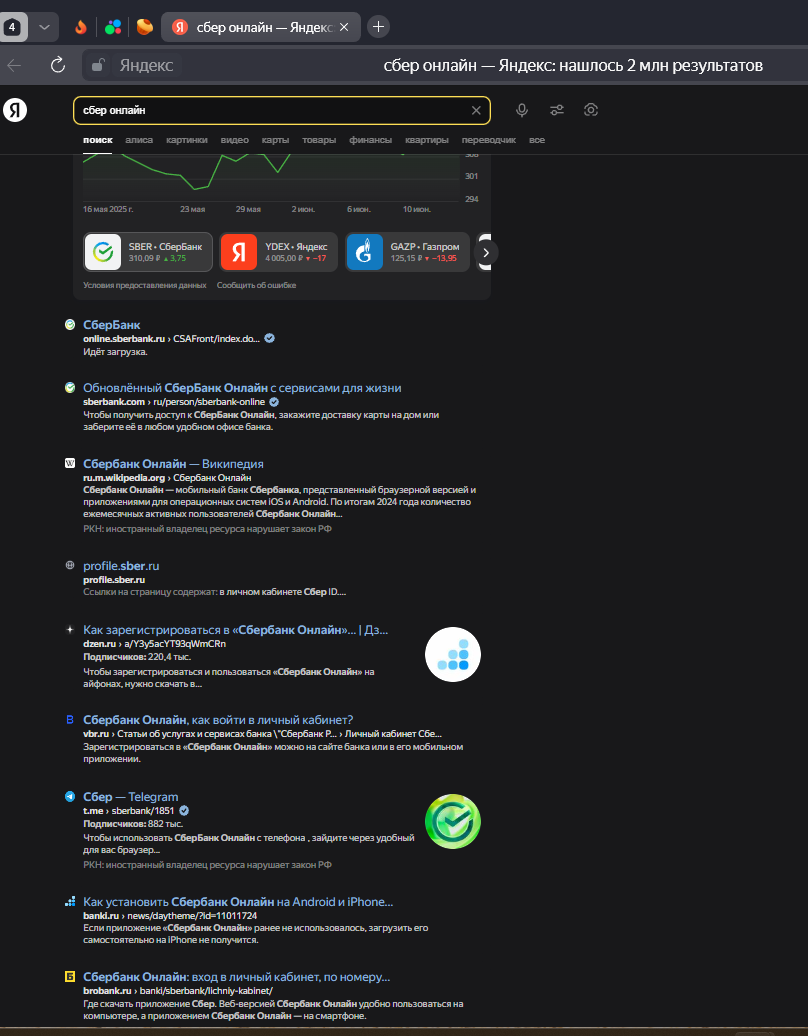Click the brobank.ru favicon icon
Screen dimensions: 808x1036
pos(70,977)
